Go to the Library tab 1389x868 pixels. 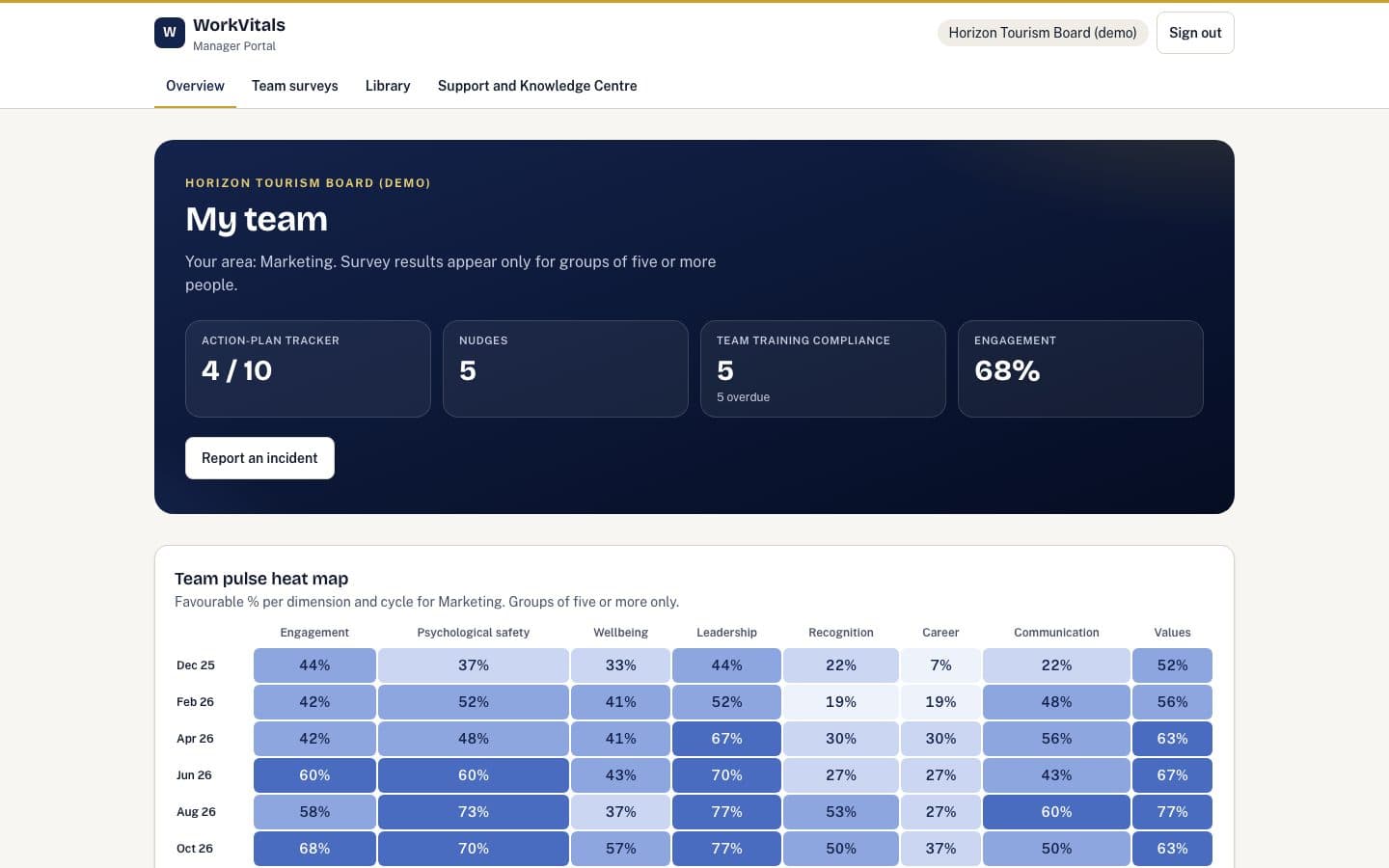point(388,86)
